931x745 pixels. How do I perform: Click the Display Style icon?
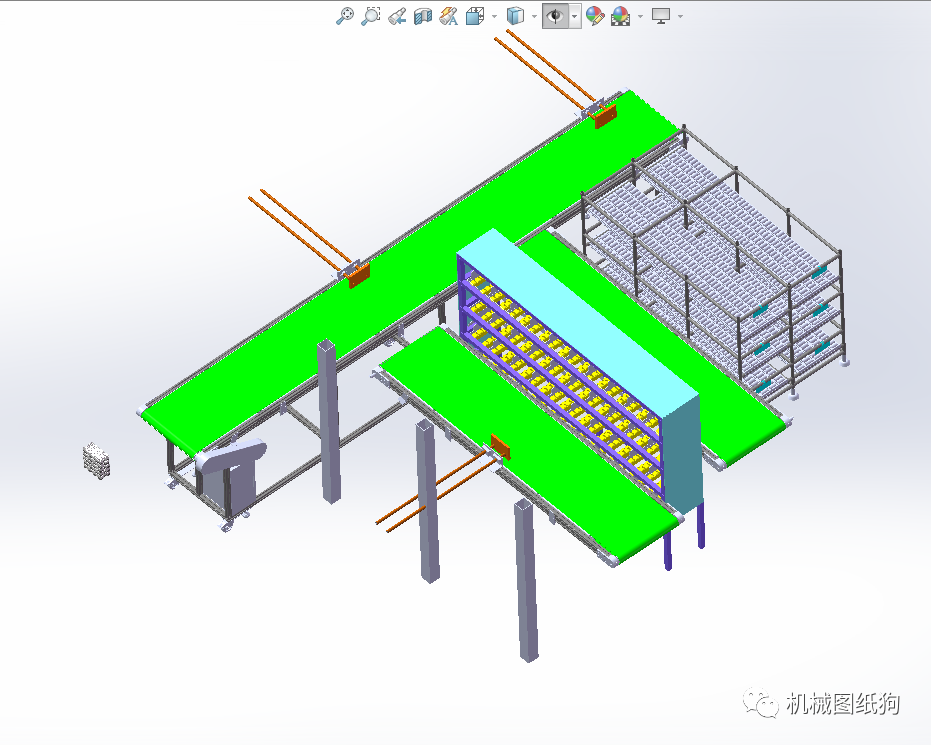pos(515,16)
